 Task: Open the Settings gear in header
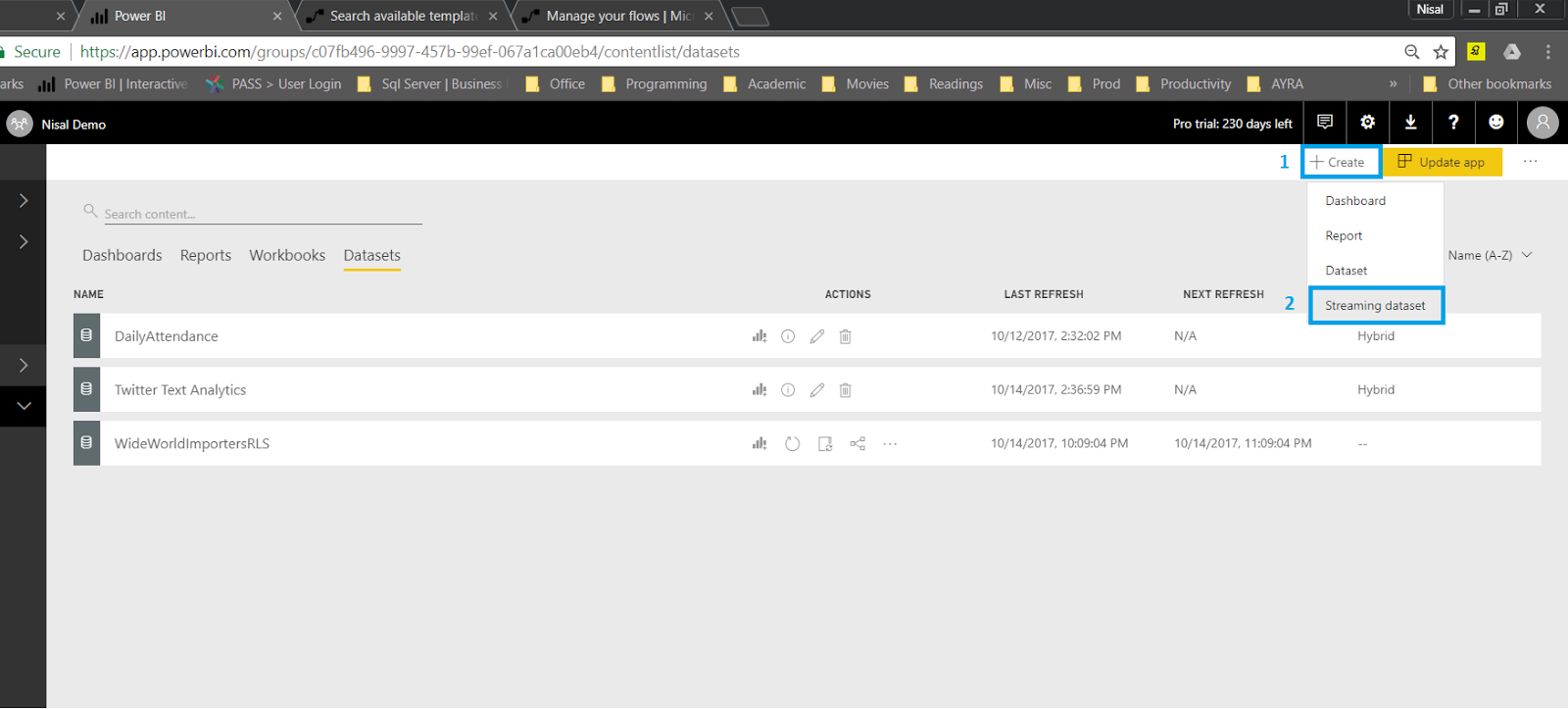[1368, 123]
